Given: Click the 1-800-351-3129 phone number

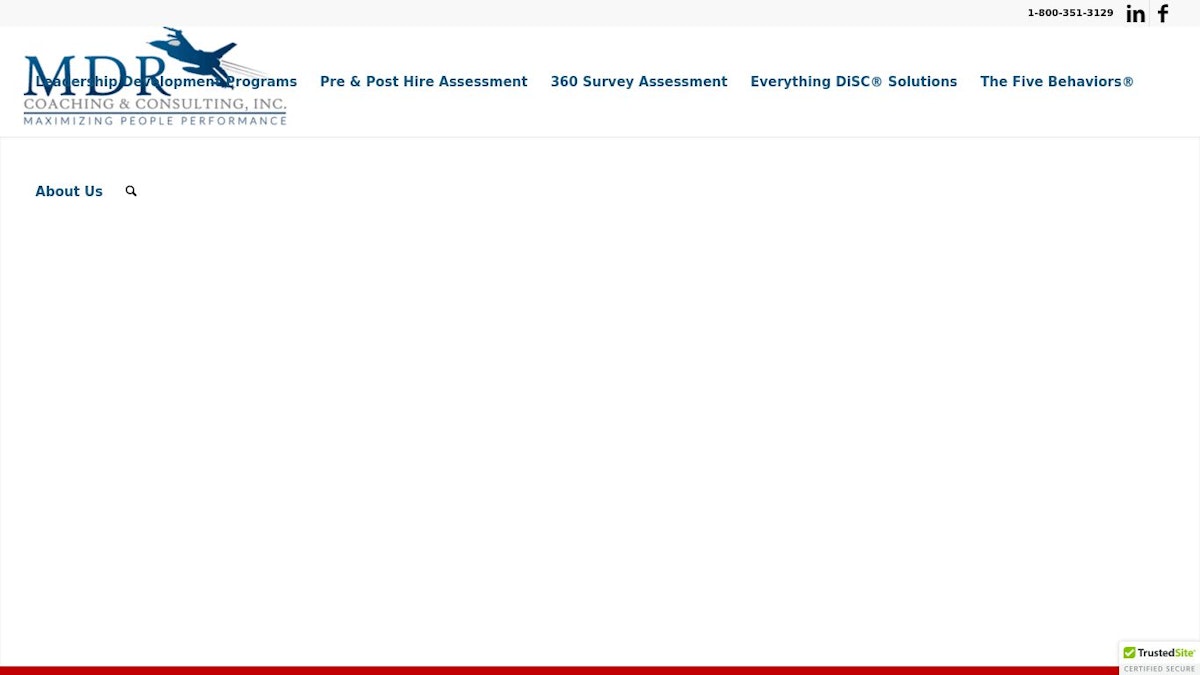Looking at the screenshot, I should pos(1070,13).
